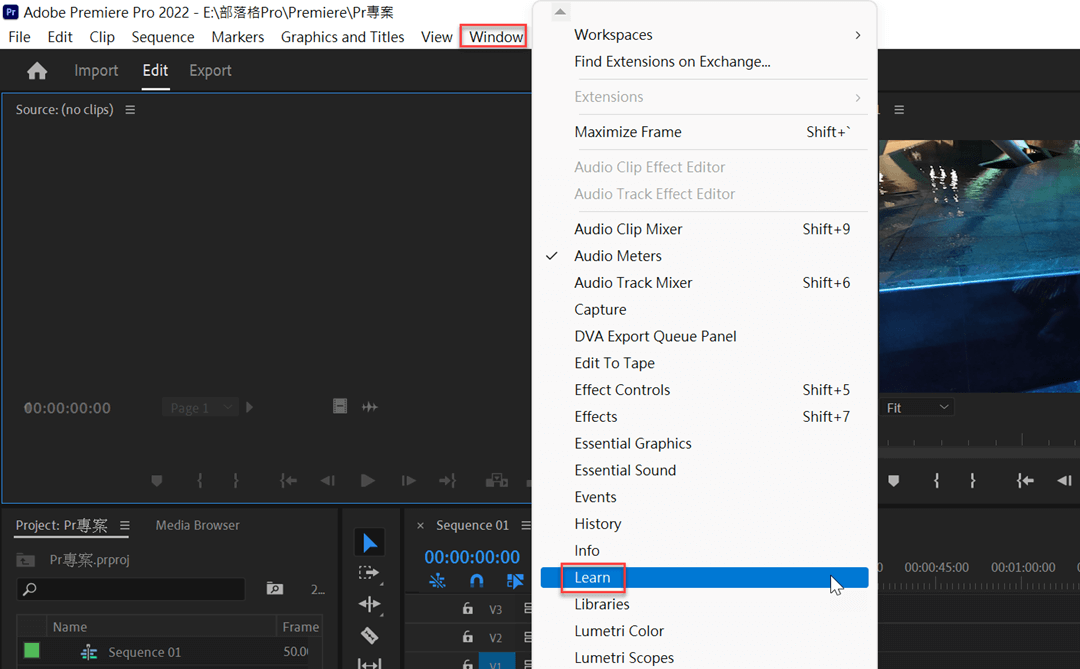Image resolution: width=1080 pixels, height=669 pixels.
Task: Toggle insert sequences as nests
Action: (437, 581)
